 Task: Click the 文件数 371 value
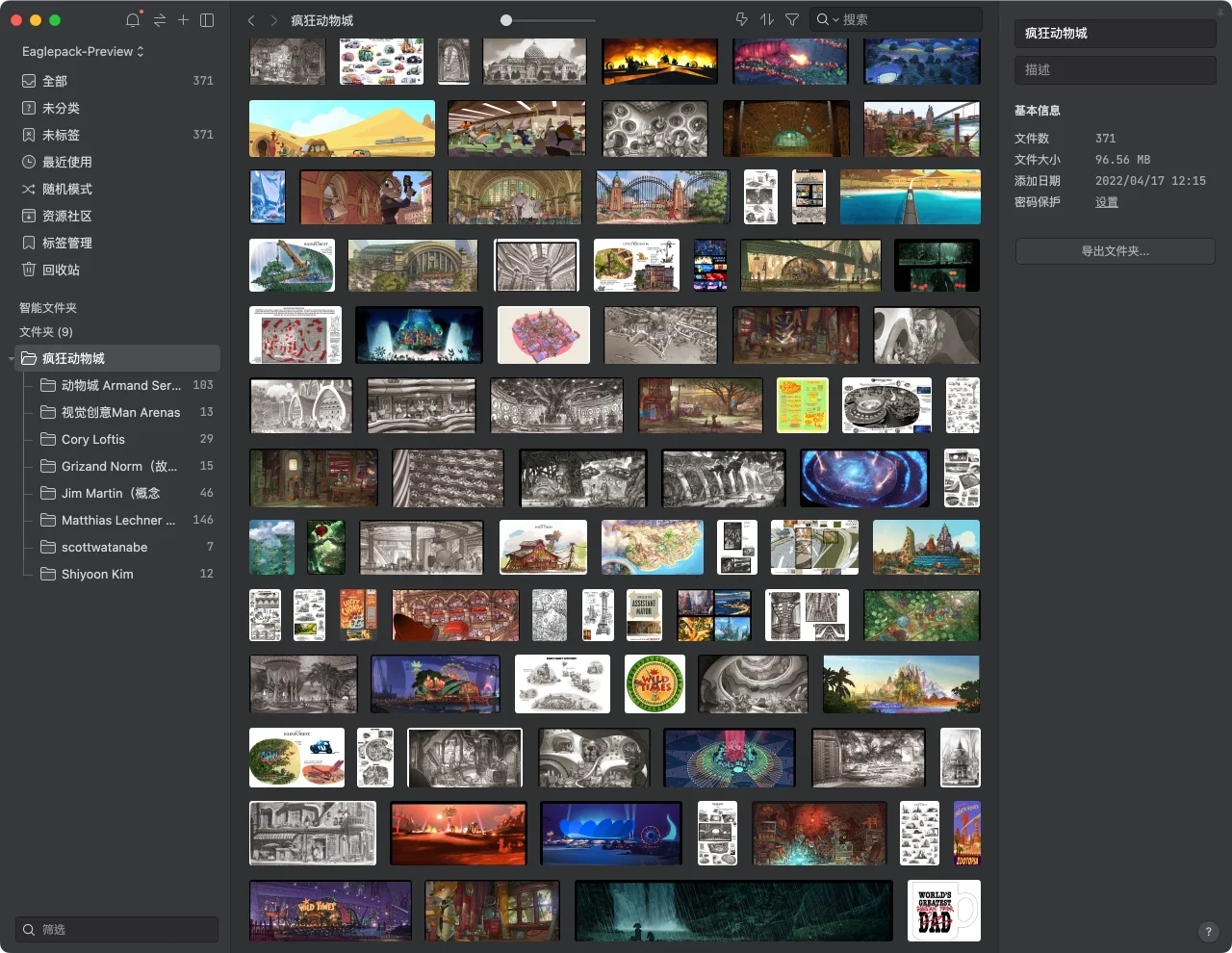pyautogui.click(x=1106, y=139)
